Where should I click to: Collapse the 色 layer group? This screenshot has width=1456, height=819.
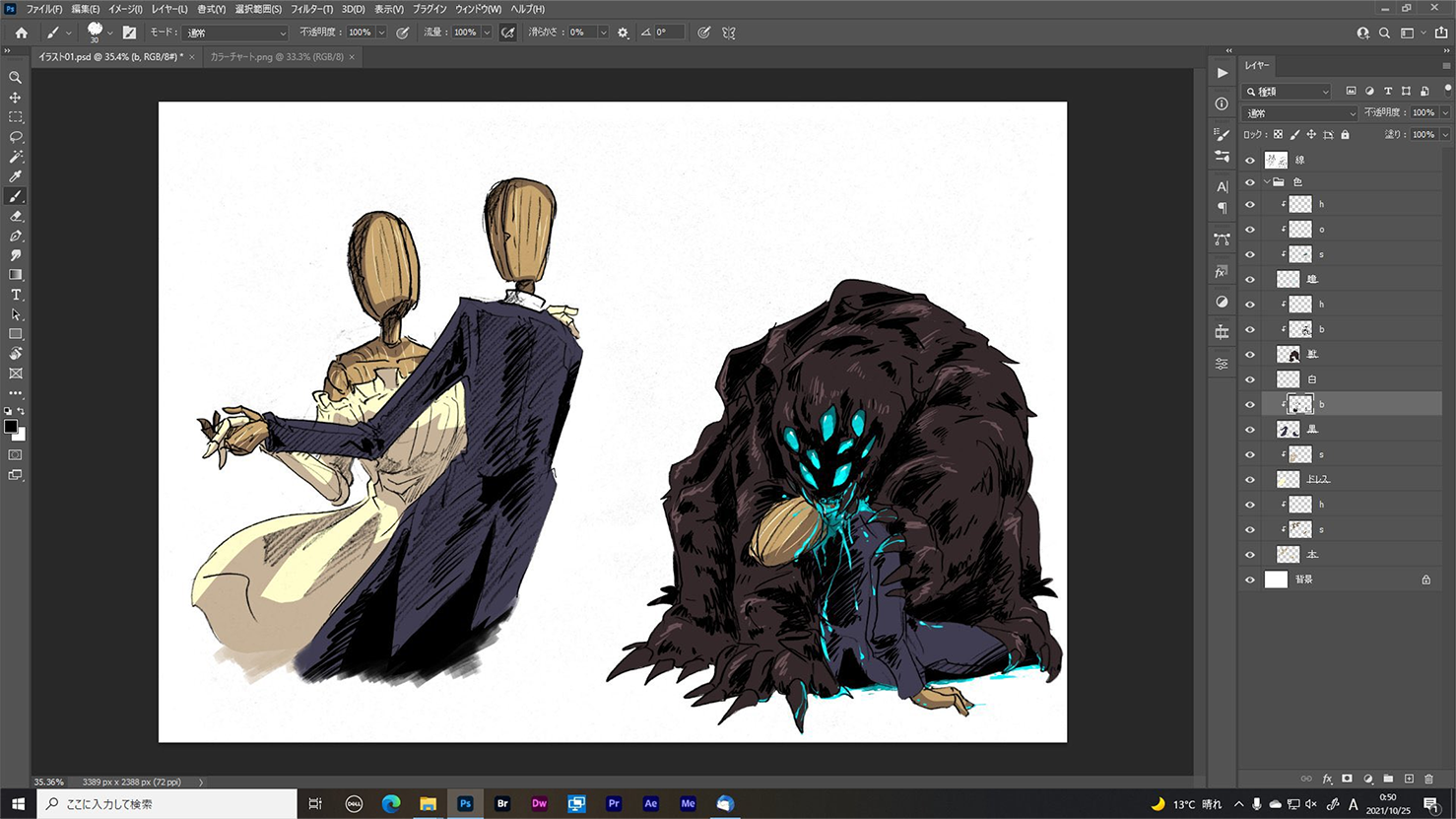1267,182
